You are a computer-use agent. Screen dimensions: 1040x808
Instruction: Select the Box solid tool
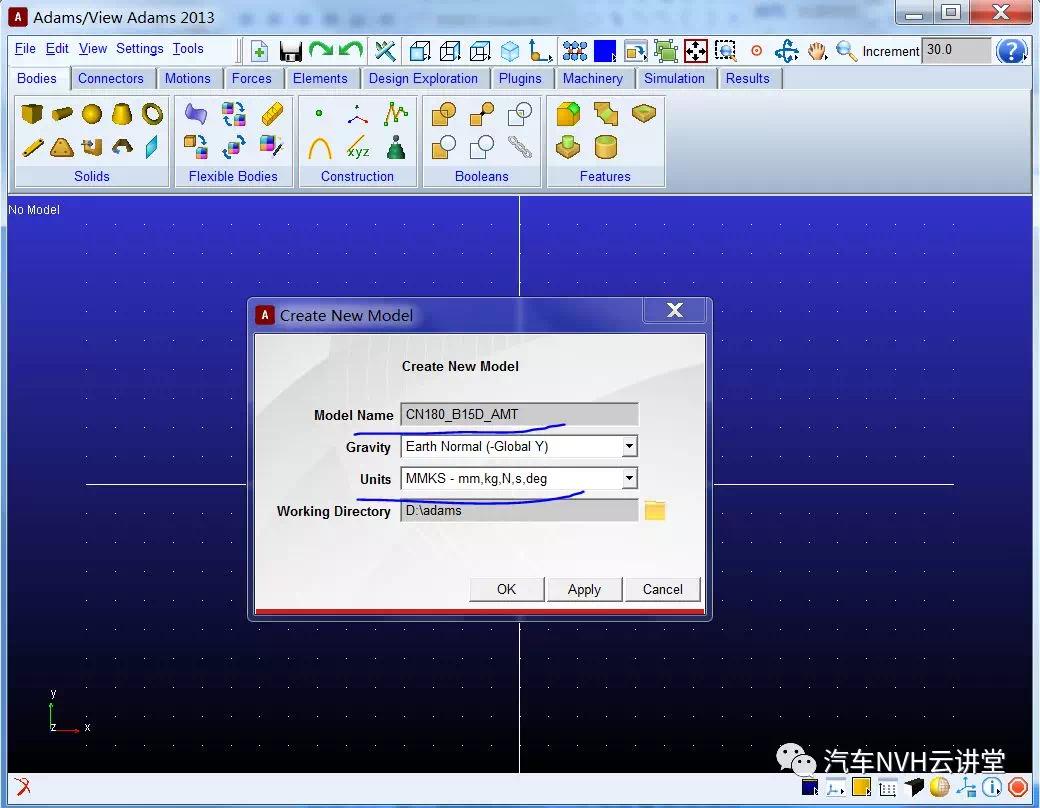(x=31, y=113)
